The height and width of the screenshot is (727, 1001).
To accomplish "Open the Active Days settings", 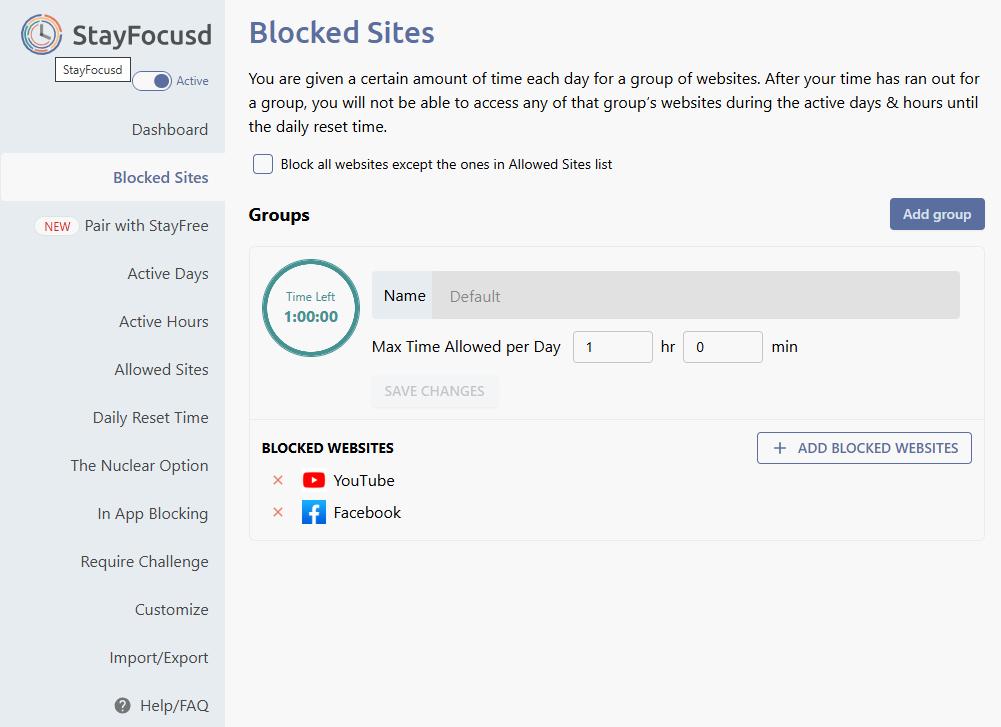I will [x=166, y=273].
